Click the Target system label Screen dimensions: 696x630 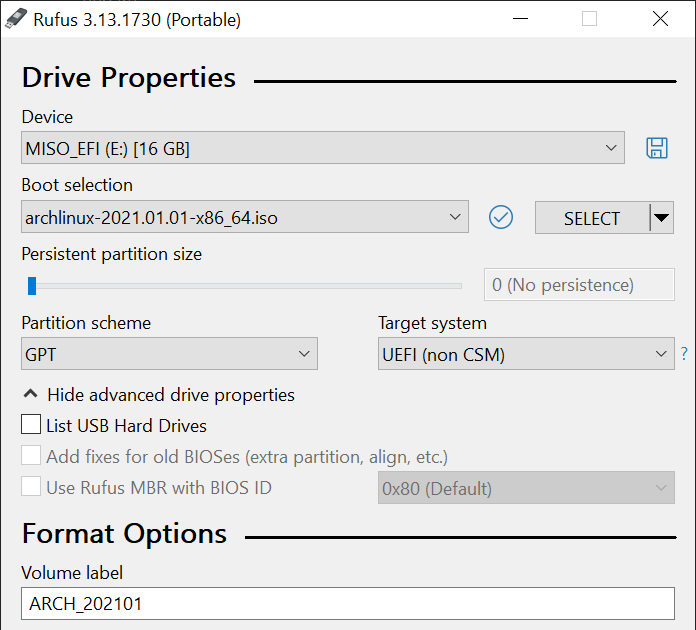tap(432, 323)
